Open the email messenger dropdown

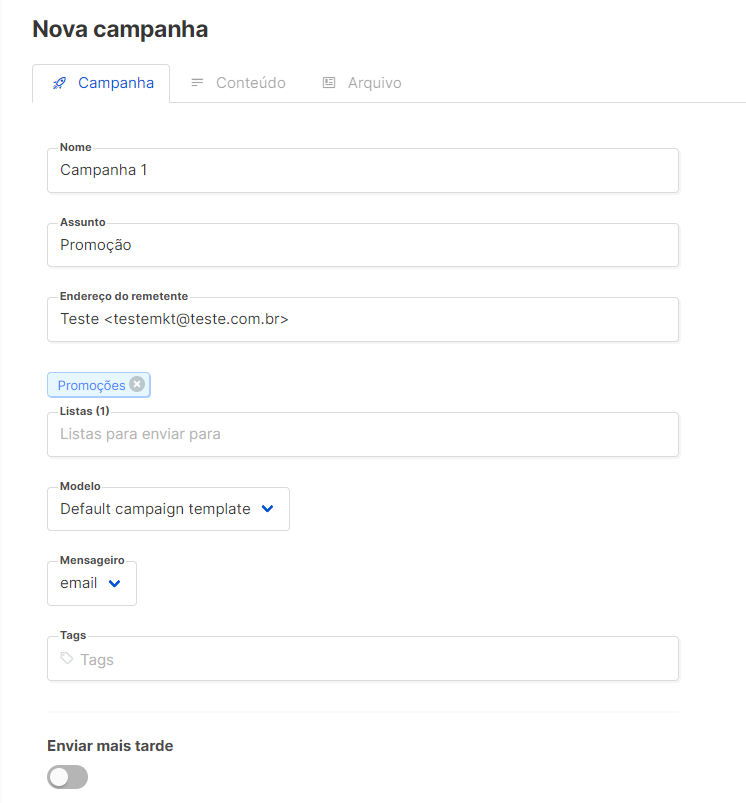coord(79,583)
